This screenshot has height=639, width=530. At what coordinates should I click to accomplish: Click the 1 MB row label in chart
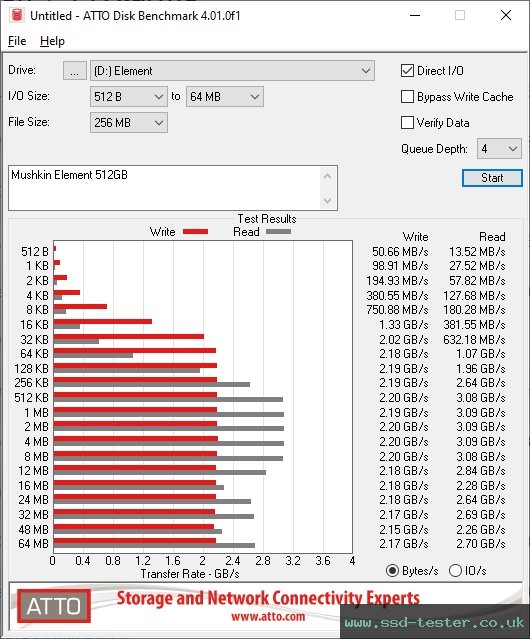(x=36, y=413)
